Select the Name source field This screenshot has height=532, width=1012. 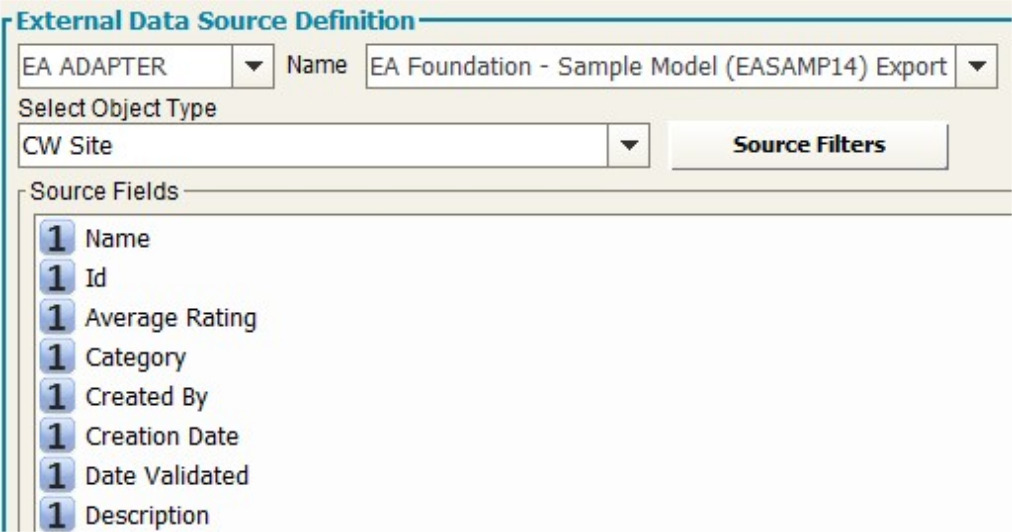click(117, 239)
